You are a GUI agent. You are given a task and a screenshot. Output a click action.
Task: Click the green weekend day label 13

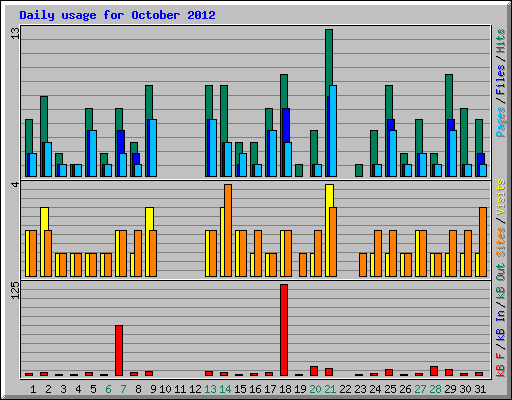[210, 389]
